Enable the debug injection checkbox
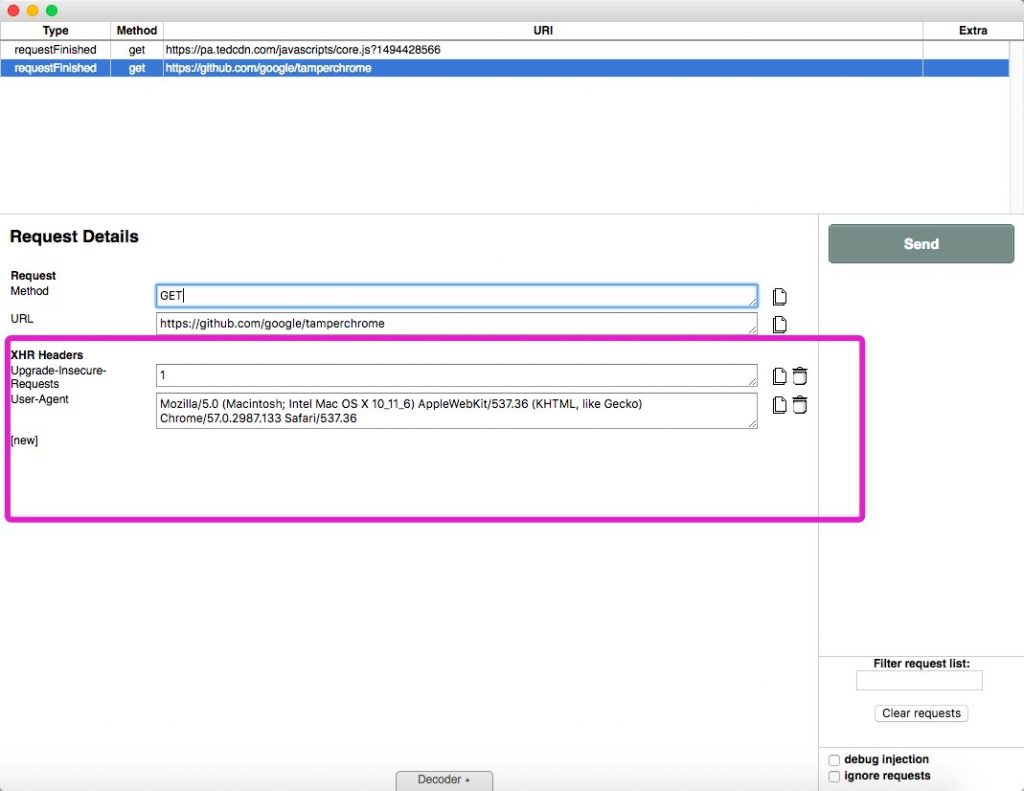The height and width of the screenshot is (791, 1024). point(835,760)
